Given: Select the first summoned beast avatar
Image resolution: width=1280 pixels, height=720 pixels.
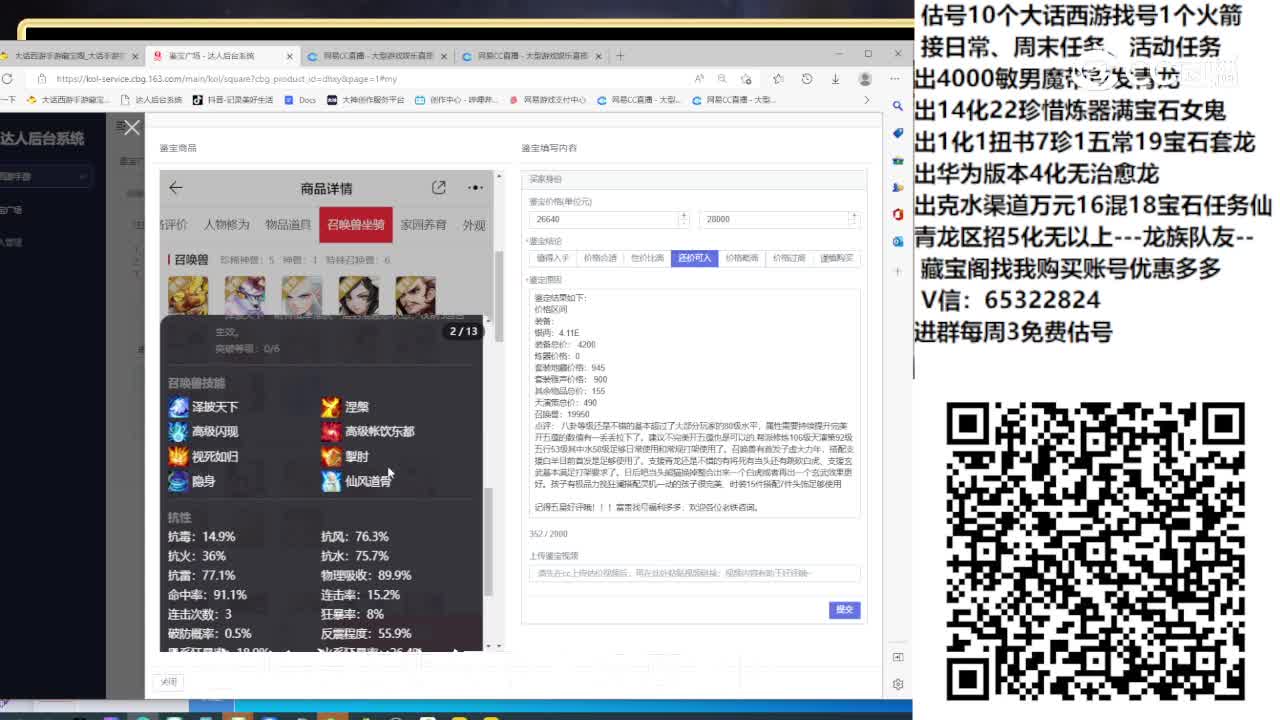Looking at the screenshot, I should pos(188,296).
